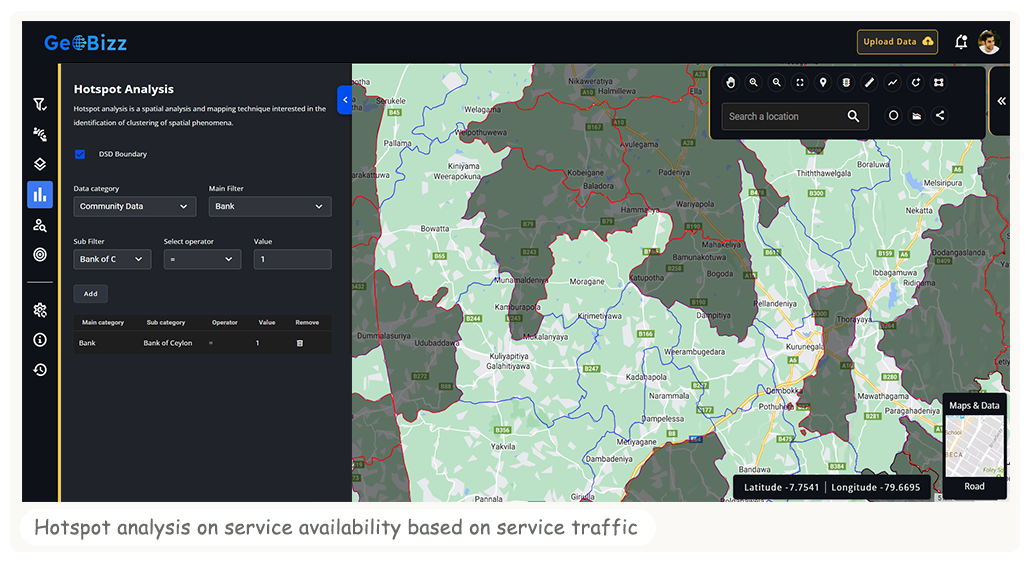Click the Add filter button

click(x=91, y=294)
